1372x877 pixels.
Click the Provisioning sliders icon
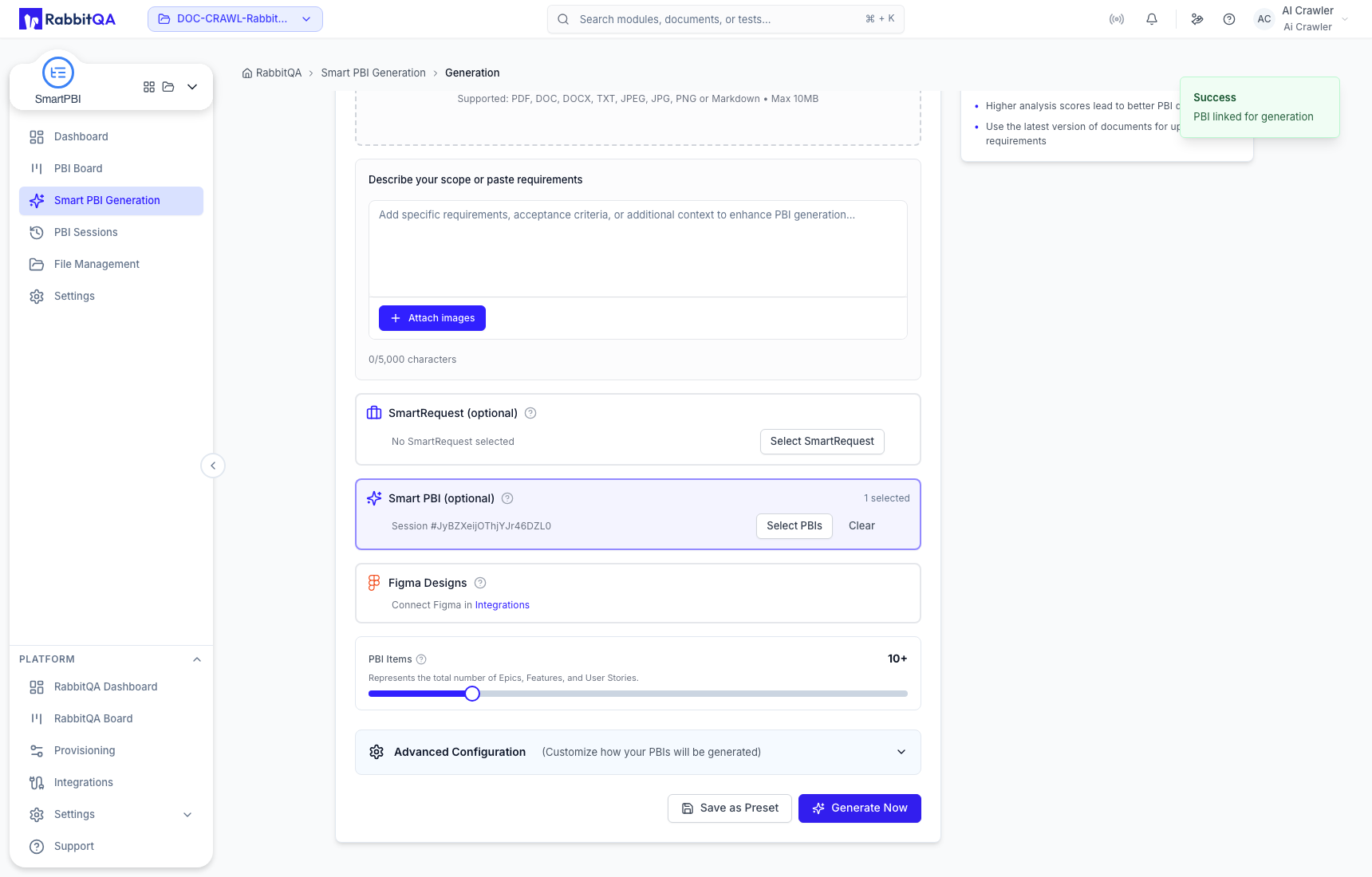point(37,750)
